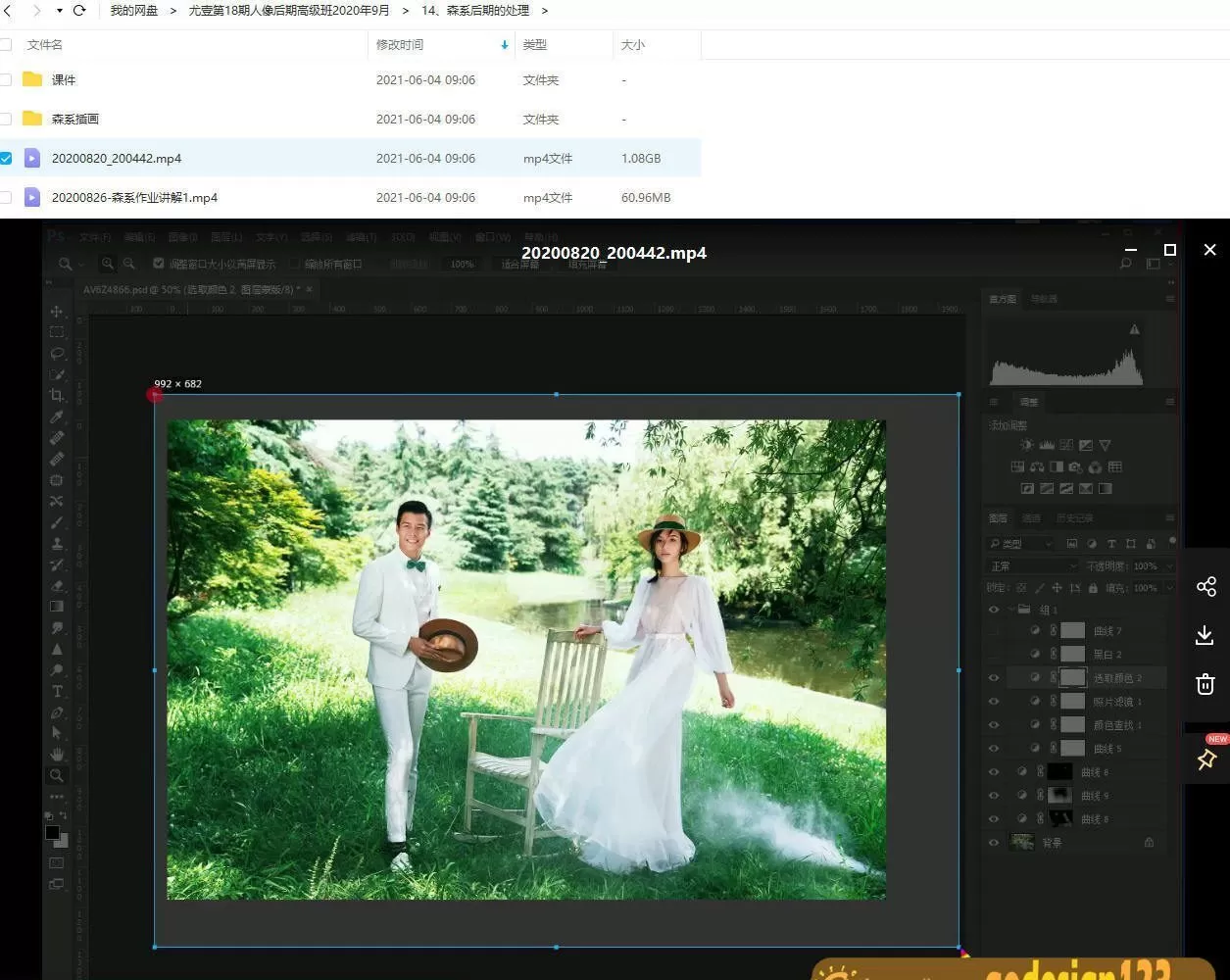1230x980 pixels.
Task: Navigate to 我的网盘 in breadcrumb
Action: (x=134, y=11)
